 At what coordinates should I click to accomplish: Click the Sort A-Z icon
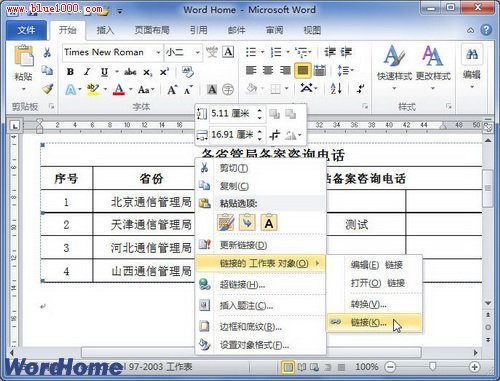pyautogui.click(x=336, y=89)
